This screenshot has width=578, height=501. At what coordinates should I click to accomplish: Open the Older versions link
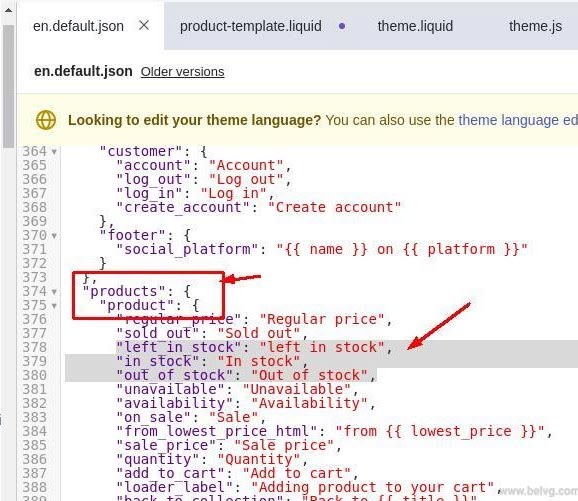tap(182, 72)
